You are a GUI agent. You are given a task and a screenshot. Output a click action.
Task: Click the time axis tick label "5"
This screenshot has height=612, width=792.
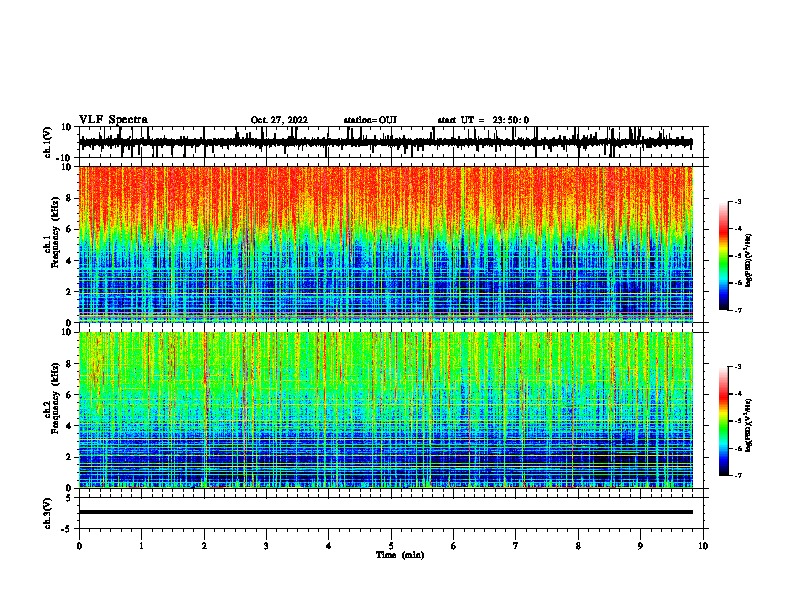(391, 546)
